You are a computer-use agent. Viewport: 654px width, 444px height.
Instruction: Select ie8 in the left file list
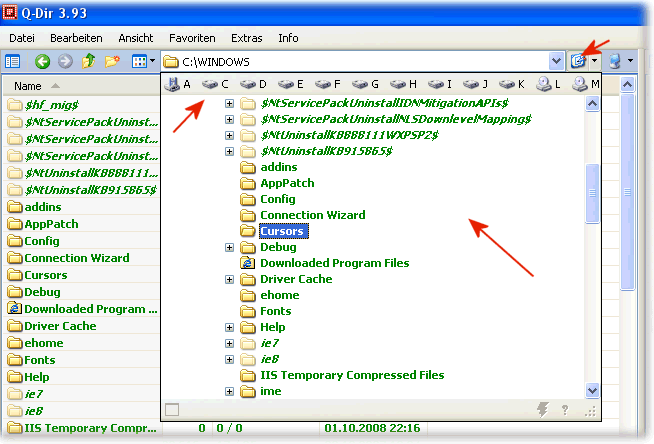33,411
